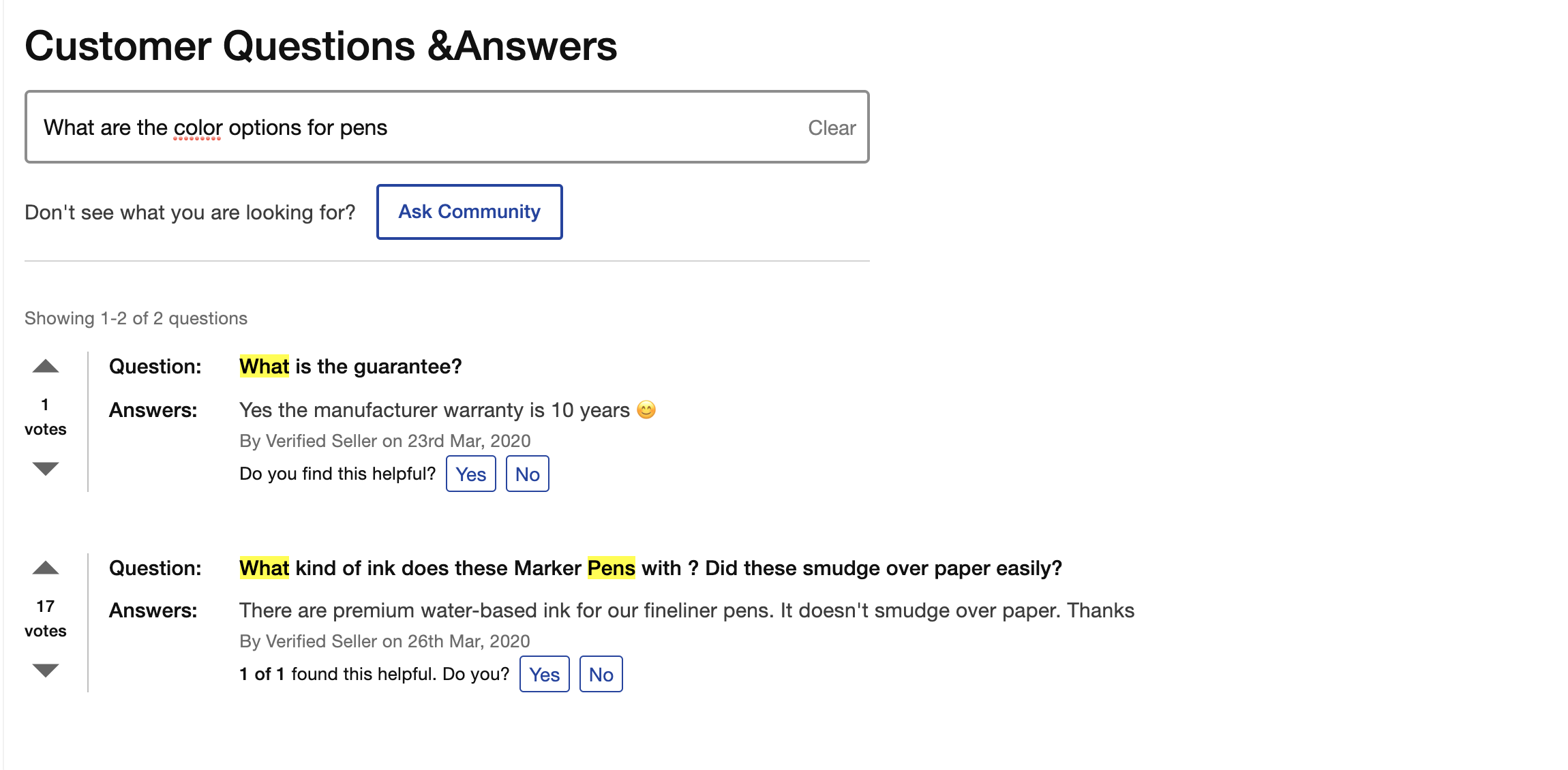
Task: Open the "What is the guarantee?" question
Action: click(350, 367)
